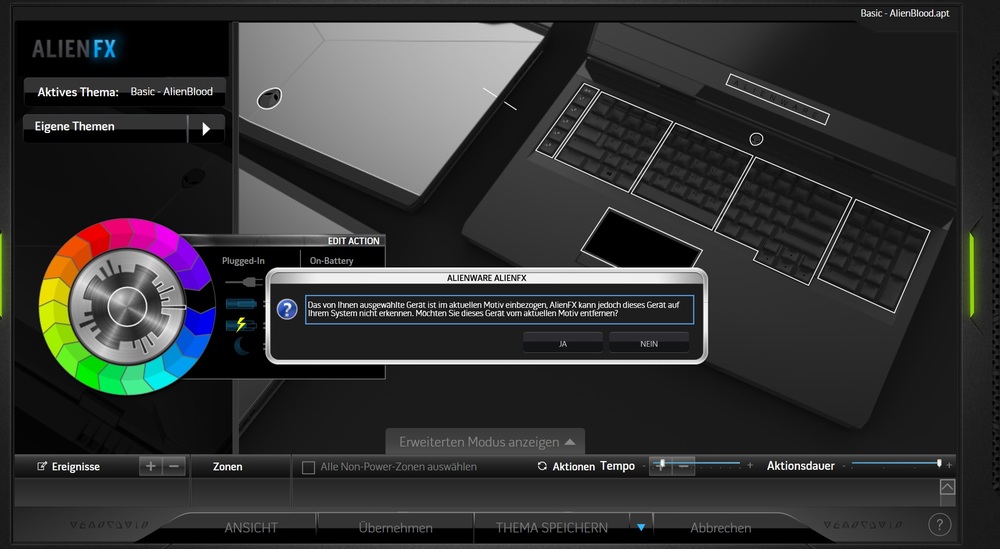This screenshot has height=549, width=1000.
Task: Add a new event with Ereignisse plus button
Action: click(150, 466)
